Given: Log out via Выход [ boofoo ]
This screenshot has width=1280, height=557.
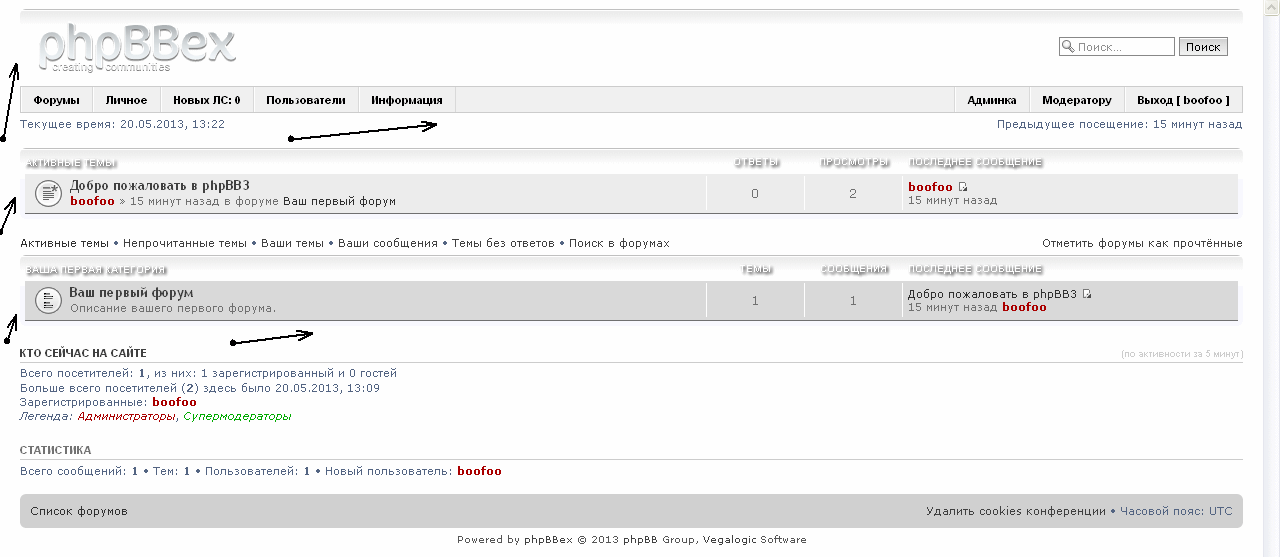Looking at the screenshot, I should coord(1184,100).
